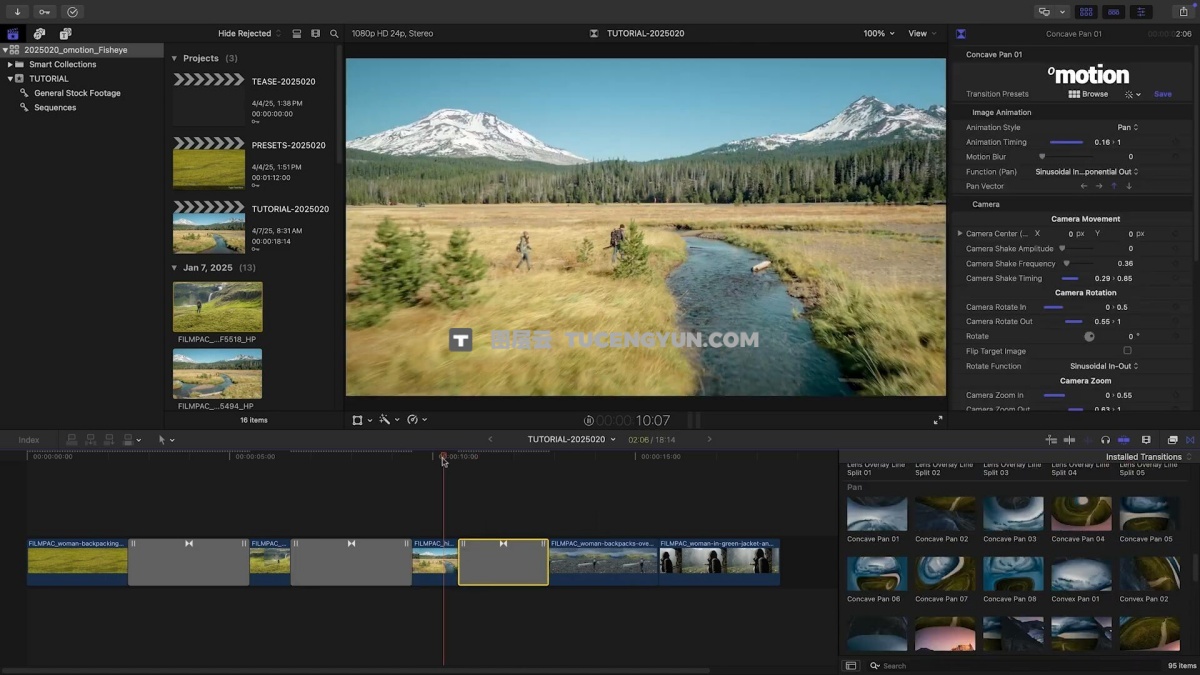Open the enhancements magic wand menu
The width and height of the screenshot is (1200, 675).
pyautogui.click(x=389, y=420)
